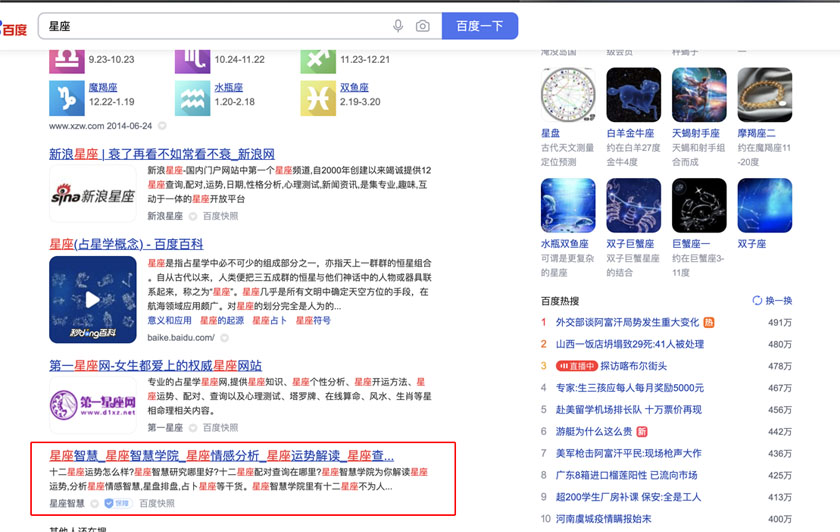Click the 热 badge beside 外交部谈阿富汗
Image resolution: width=840 pixels, height=532 pixels.
(709, 322)
